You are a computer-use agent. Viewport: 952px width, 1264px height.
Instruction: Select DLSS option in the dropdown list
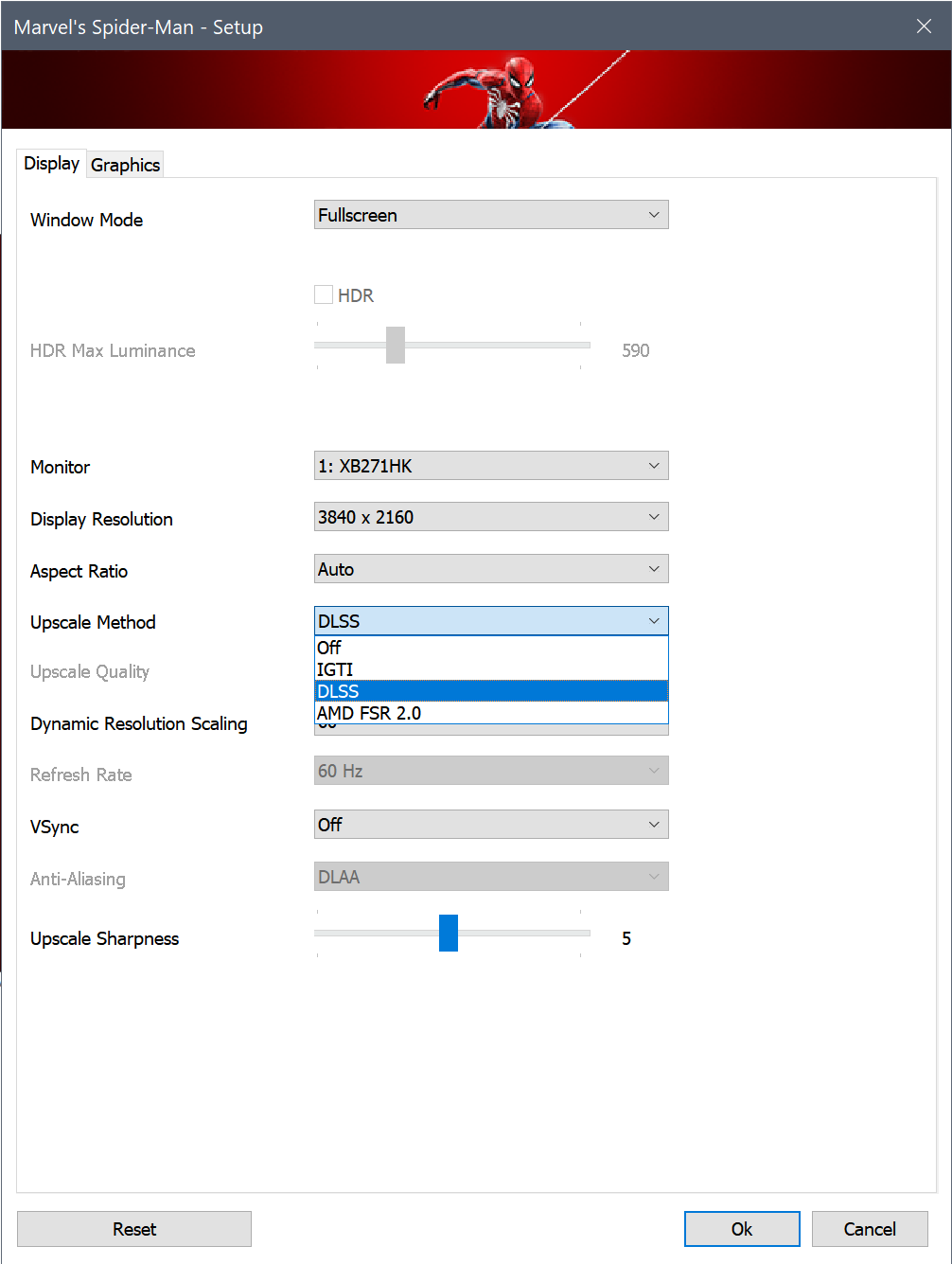point(491,691)
